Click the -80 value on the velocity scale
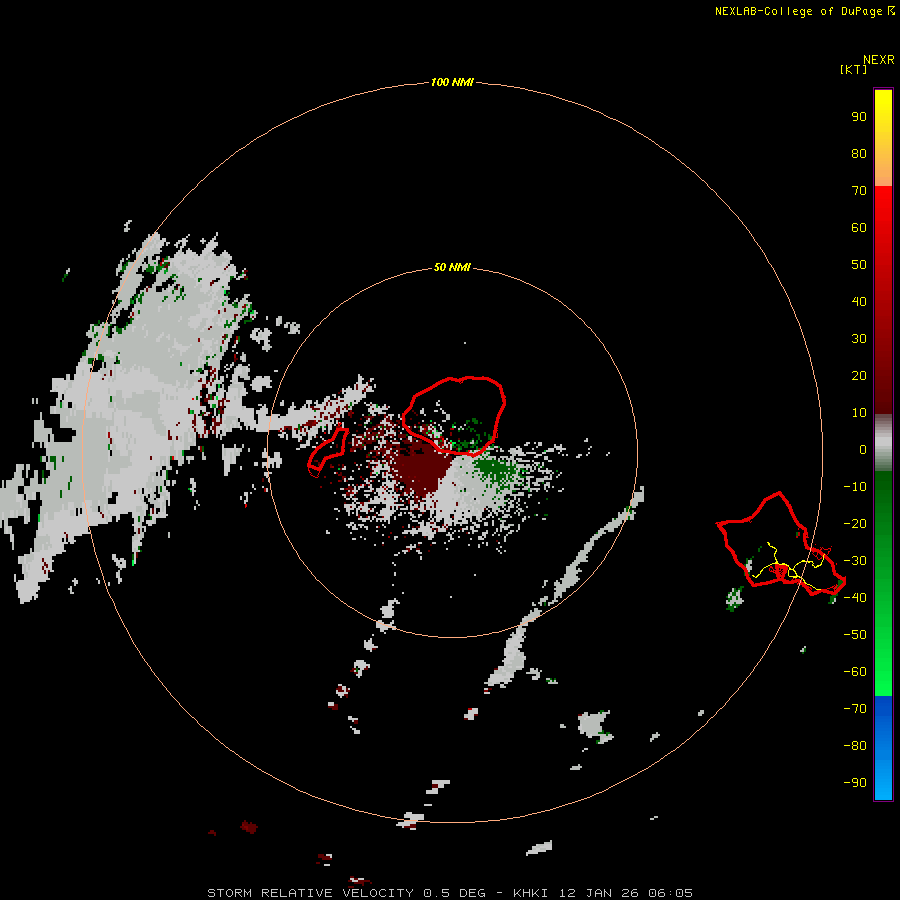This screenshot has width=900, height=900. click(855, 746)
